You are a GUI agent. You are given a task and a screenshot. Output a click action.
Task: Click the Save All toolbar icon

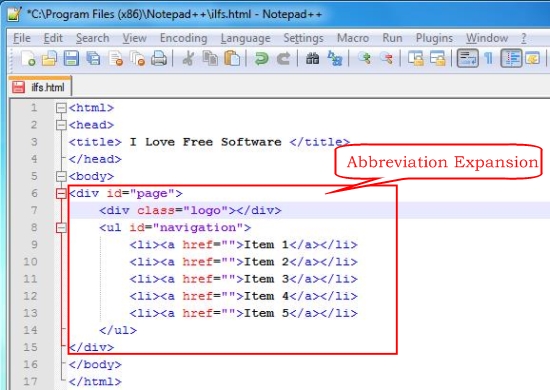point(93,58)
